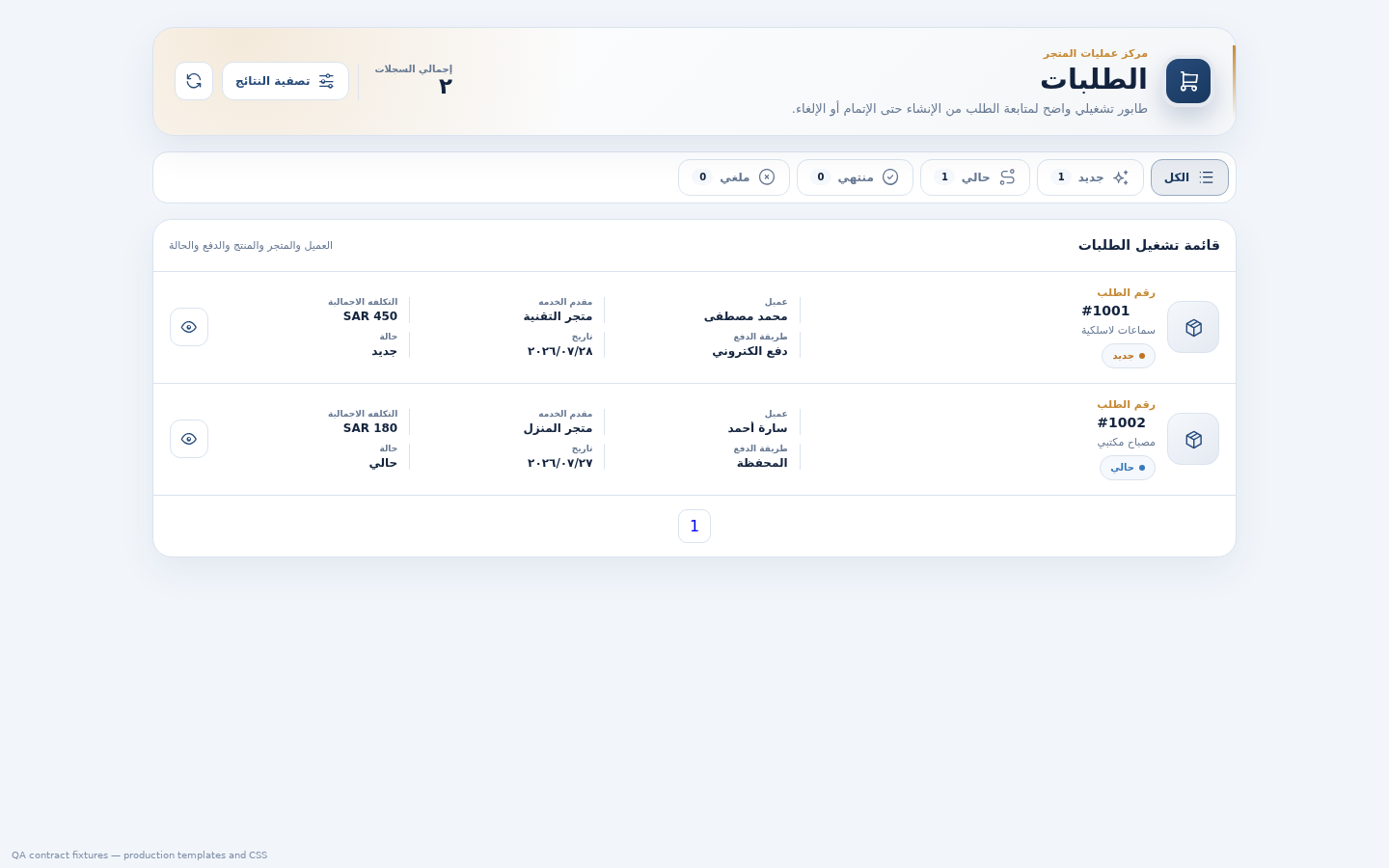Click the check-circle icon in منتهي tab

coord(890,177)
